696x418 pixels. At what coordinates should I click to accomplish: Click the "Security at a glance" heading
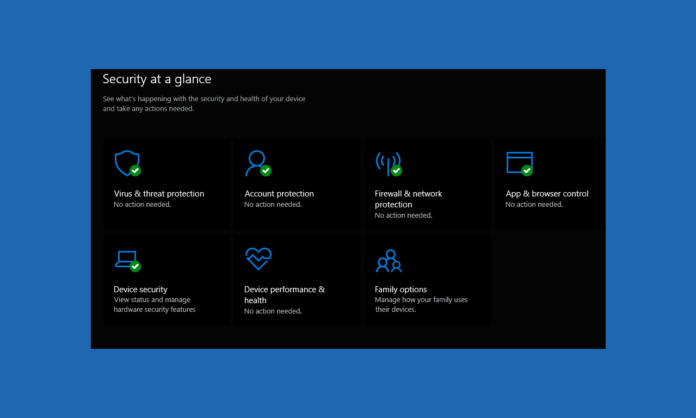(x=157, y=79)
